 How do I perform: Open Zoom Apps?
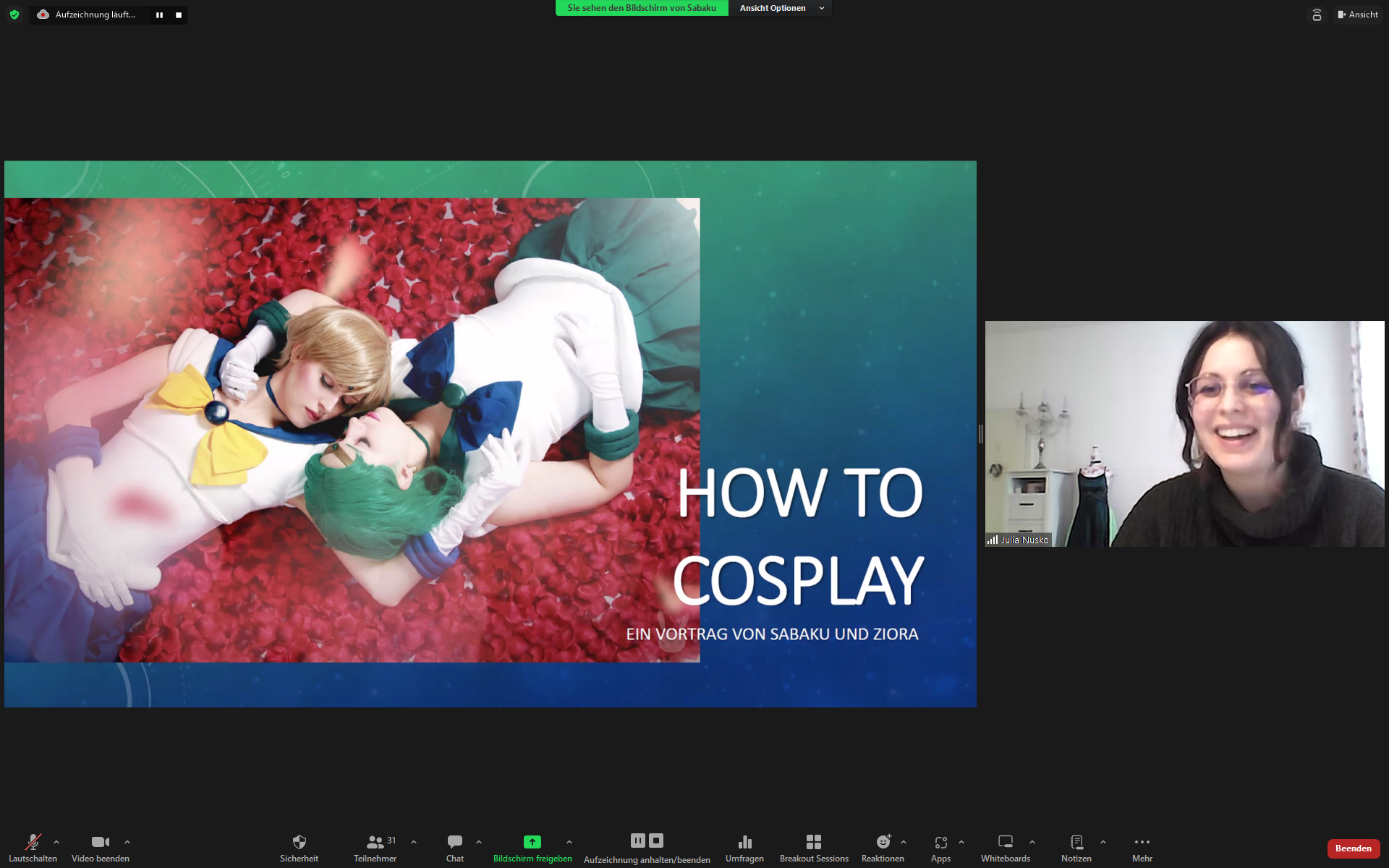click(940, 848)
